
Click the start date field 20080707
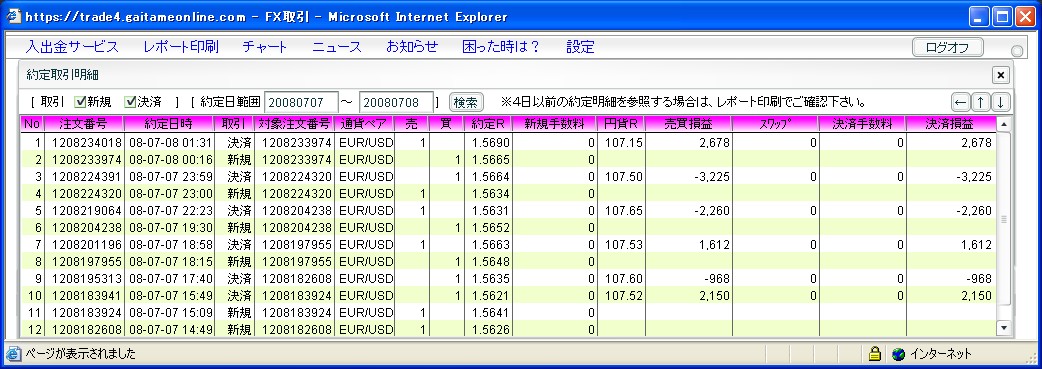point(302,103)
